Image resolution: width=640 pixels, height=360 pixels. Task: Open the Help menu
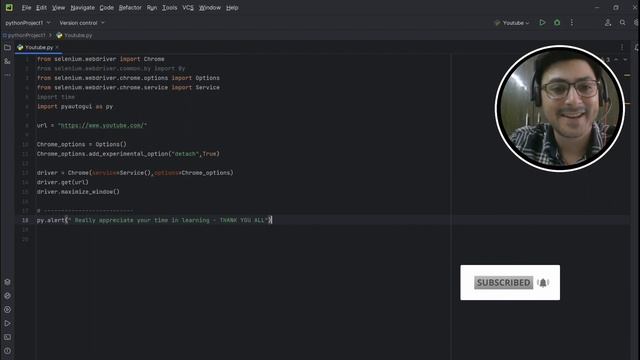(x=232, y=8)
